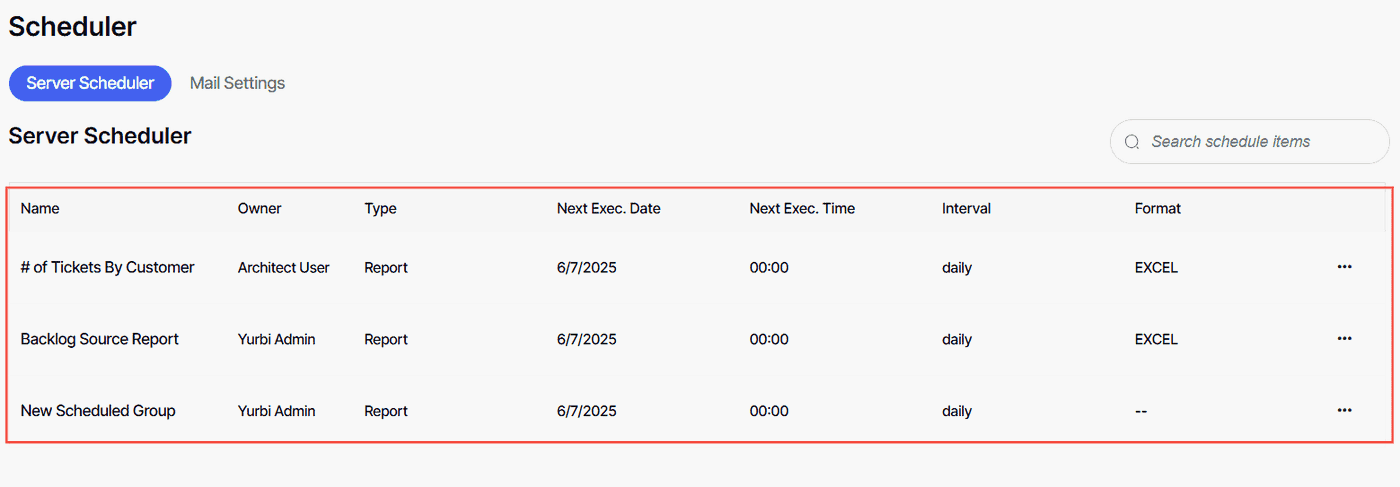Click the Search schedule items field
This screenshot has width=1400, height=487.
click(x=1249, y=142)
